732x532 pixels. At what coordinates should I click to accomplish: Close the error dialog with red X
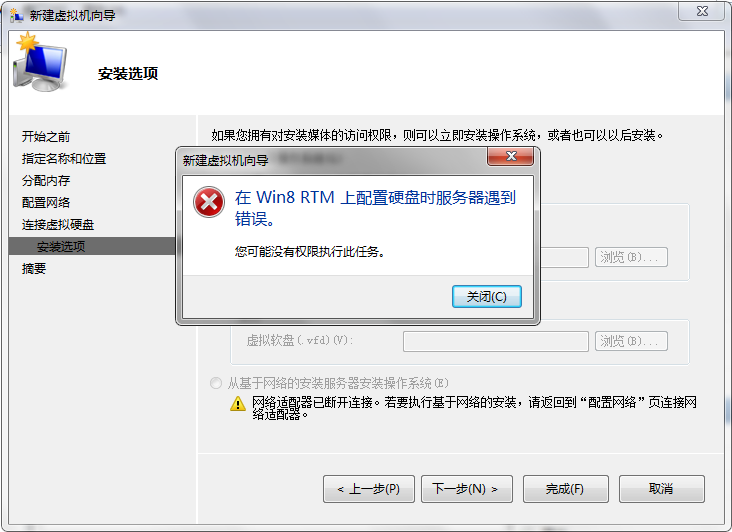pyautogui.click(x=510, y=156)
